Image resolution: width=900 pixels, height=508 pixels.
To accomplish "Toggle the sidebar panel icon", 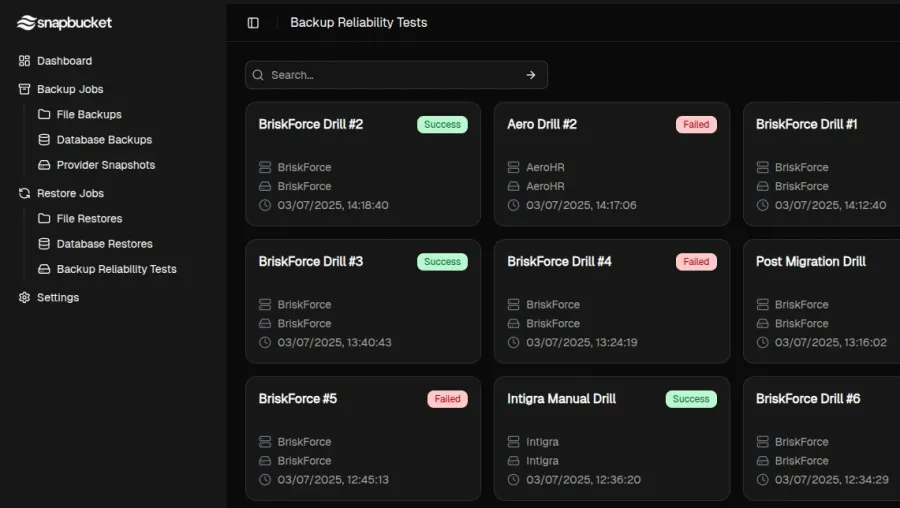I will 253,23.
